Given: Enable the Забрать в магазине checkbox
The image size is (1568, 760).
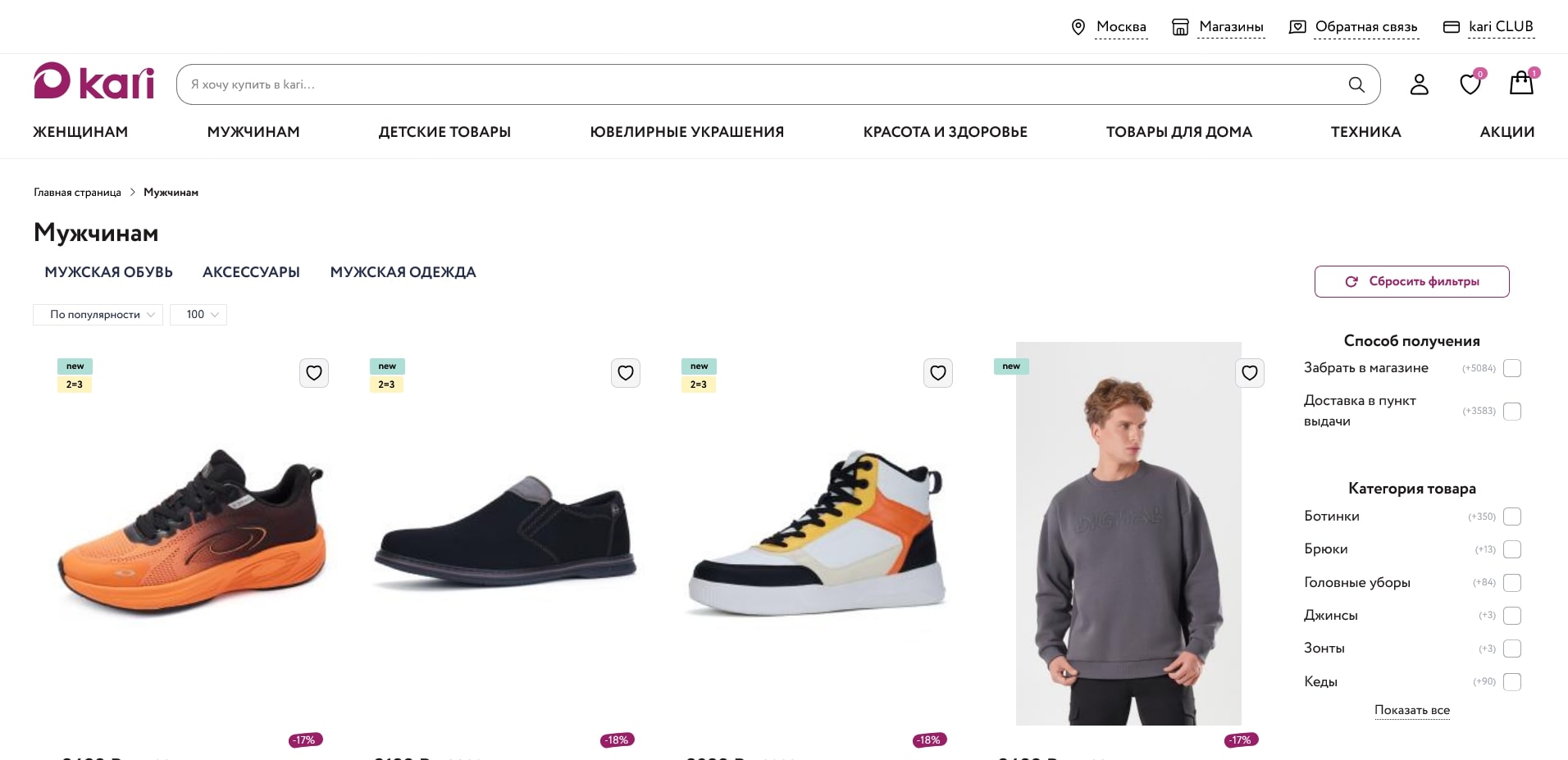Looking at the screenshot, I should click(x=1512, y=368).
